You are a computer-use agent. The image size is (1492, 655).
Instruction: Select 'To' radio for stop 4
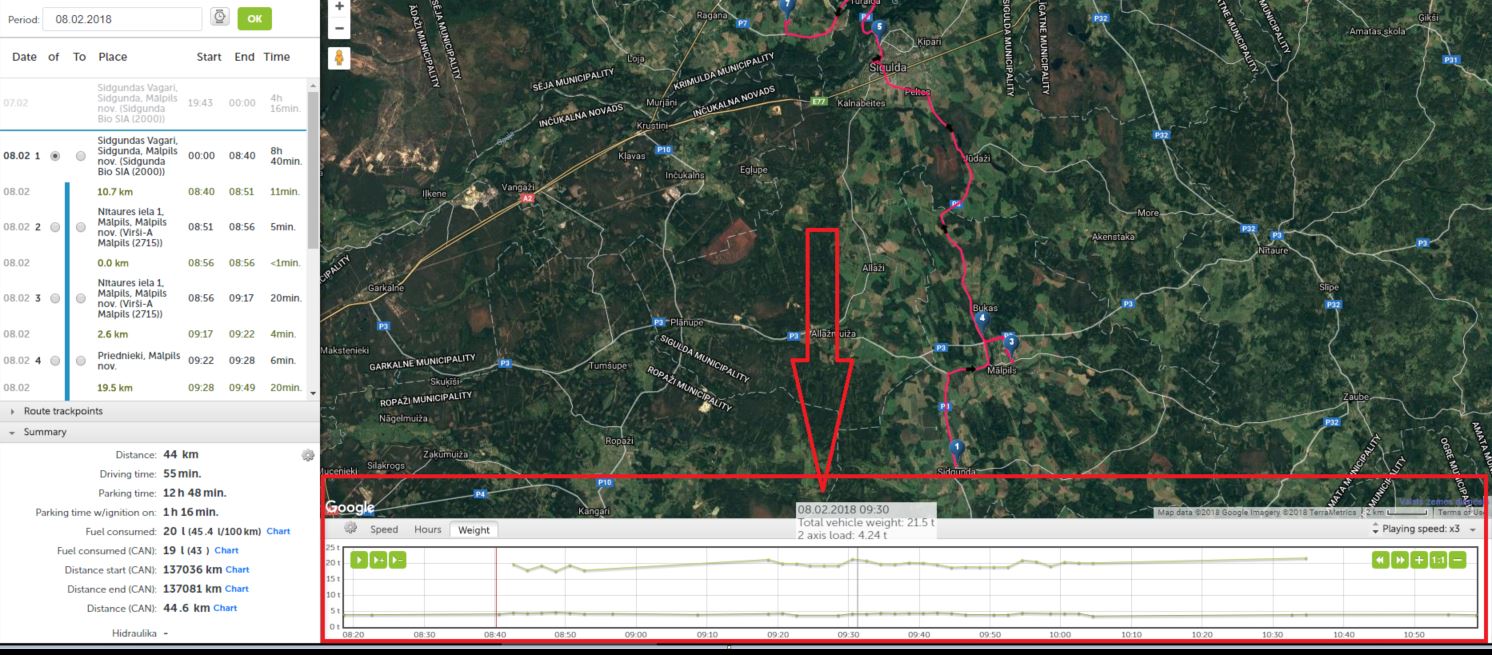point(81,361)
